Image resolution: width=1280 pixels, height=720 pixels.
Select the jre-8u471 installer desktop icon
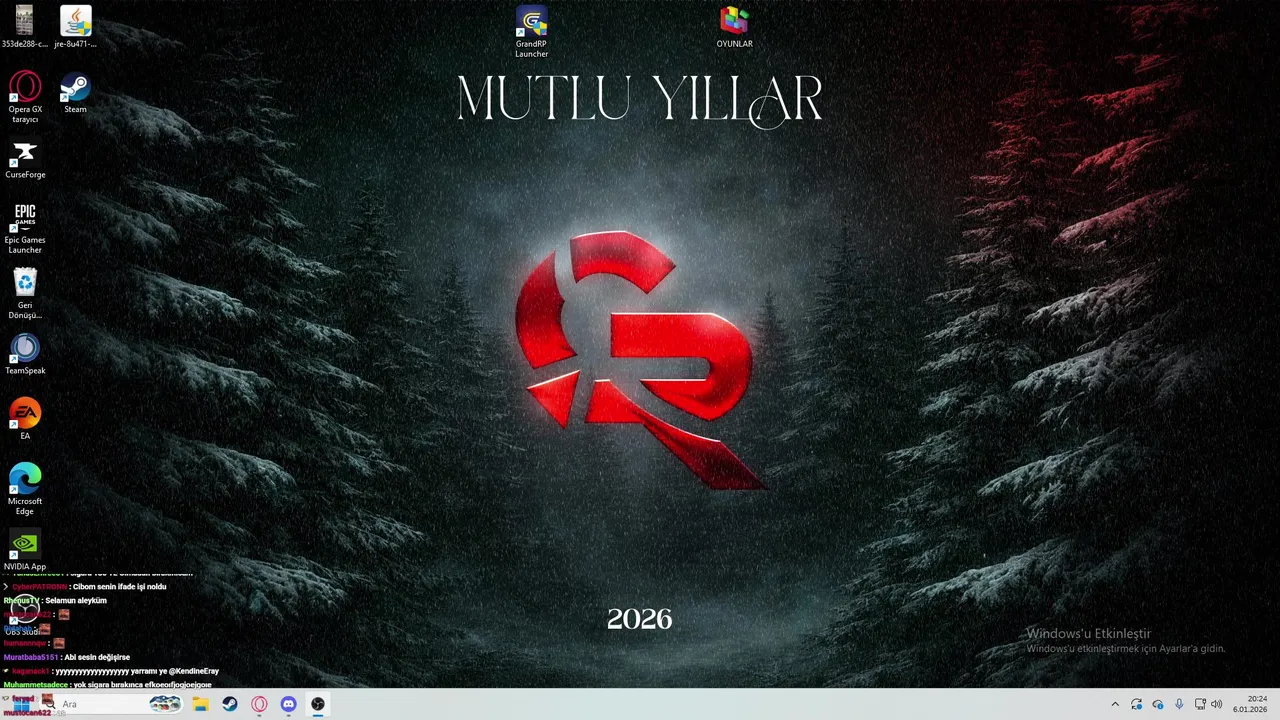pos(75,27)
